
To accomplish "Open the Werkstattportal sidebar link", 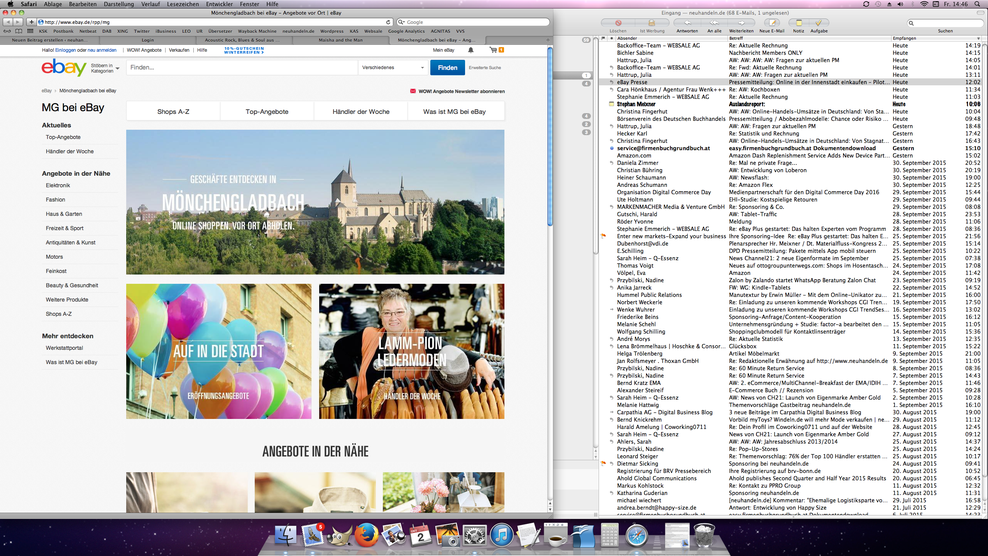I will 64,348.
